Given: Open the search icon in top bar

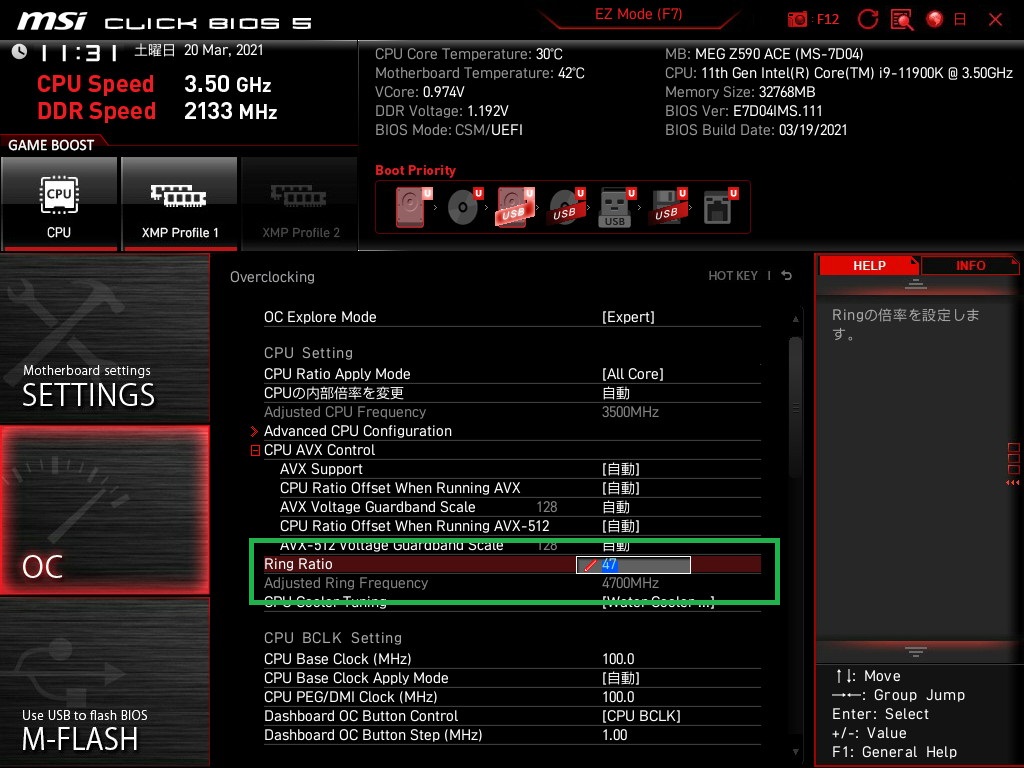Looking at the screenshot, I should pos(902,20).
